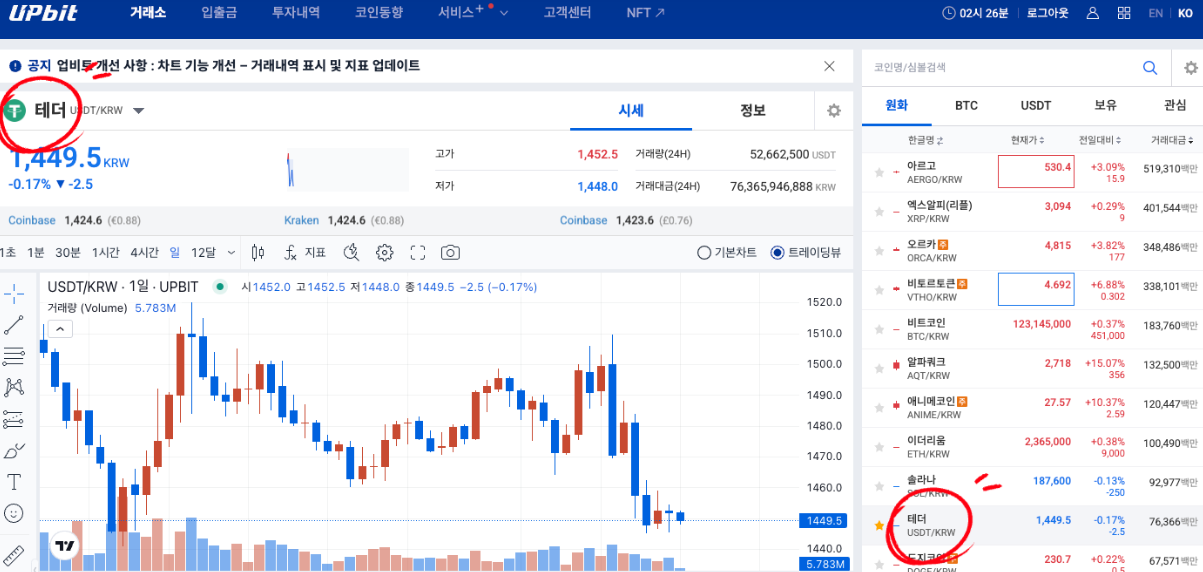
Task: Open the Fibonacci retracement tool
Action: click(x=14, y=355)
